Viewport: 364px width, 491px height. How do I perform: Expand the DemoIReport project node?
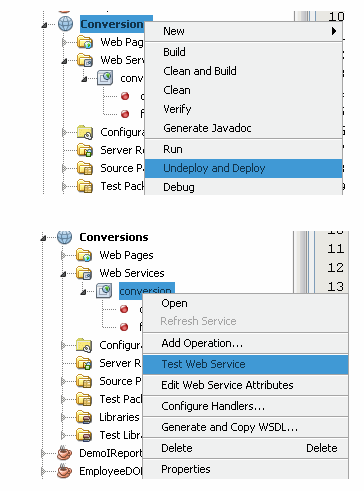pos(43,453)
